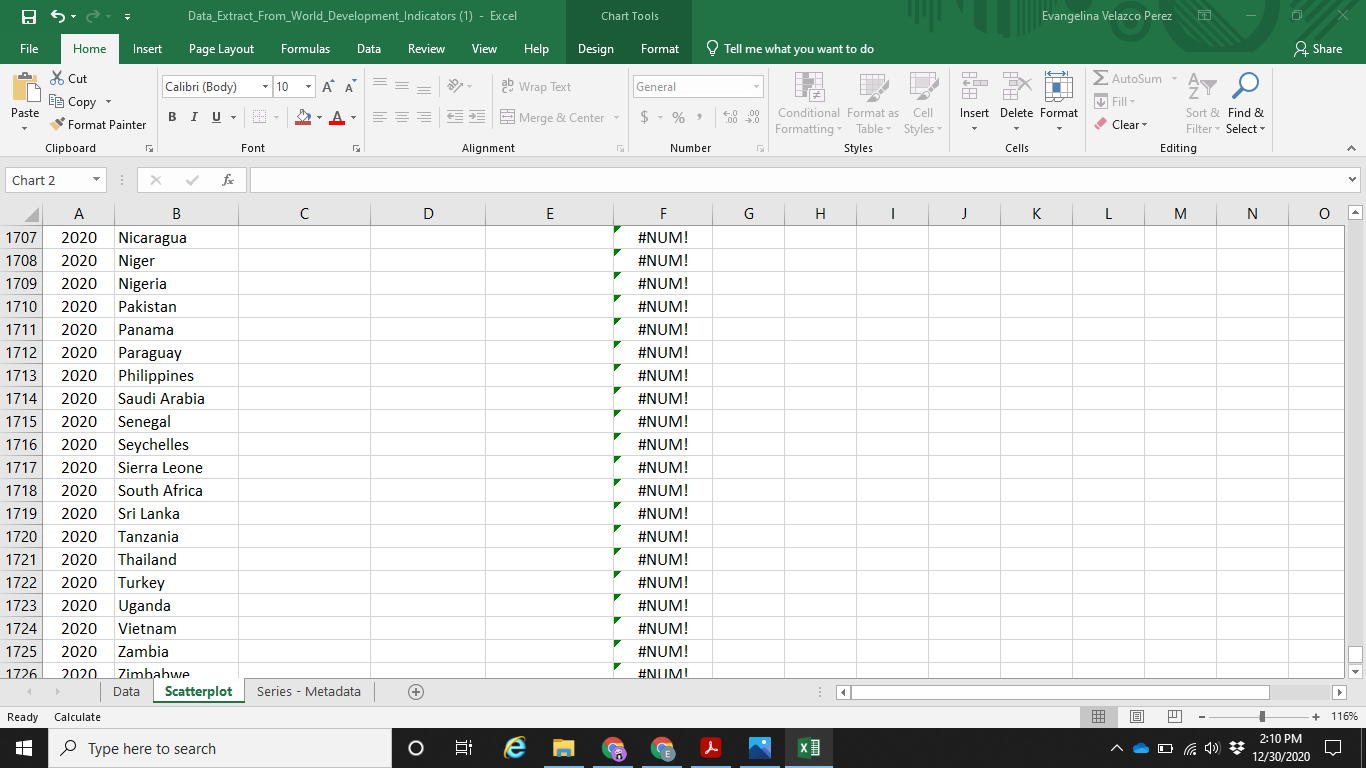Image resolution: width=1366 pixels, height=768 pixels.
Task: Switch to the Formulas ribbon tab
Action: (305, 48)
